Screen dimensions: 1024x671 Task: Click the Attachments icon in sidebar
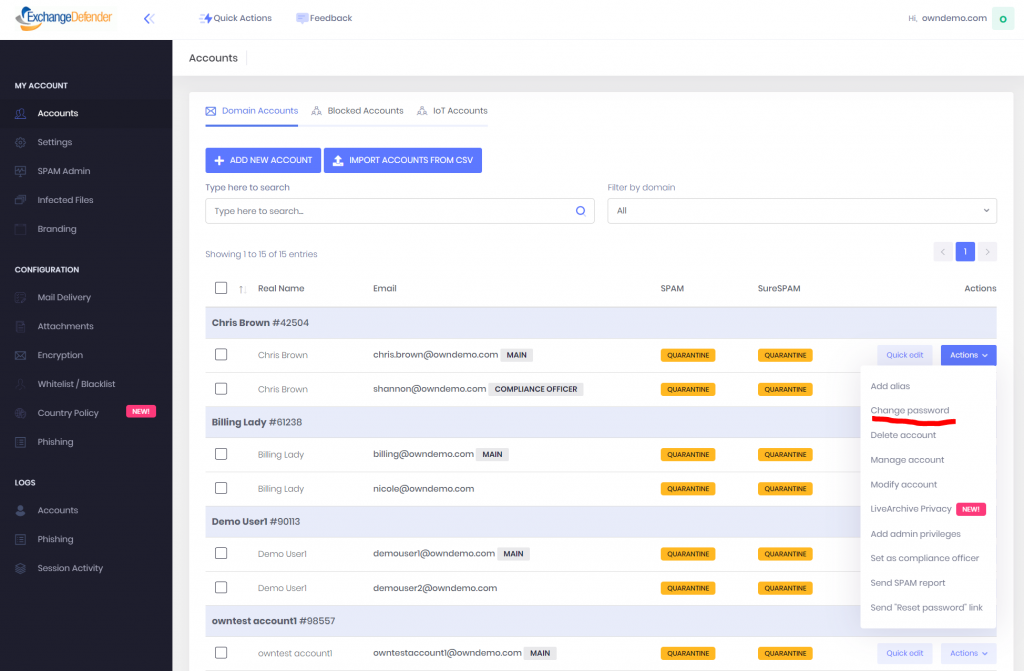click(21, 326)
